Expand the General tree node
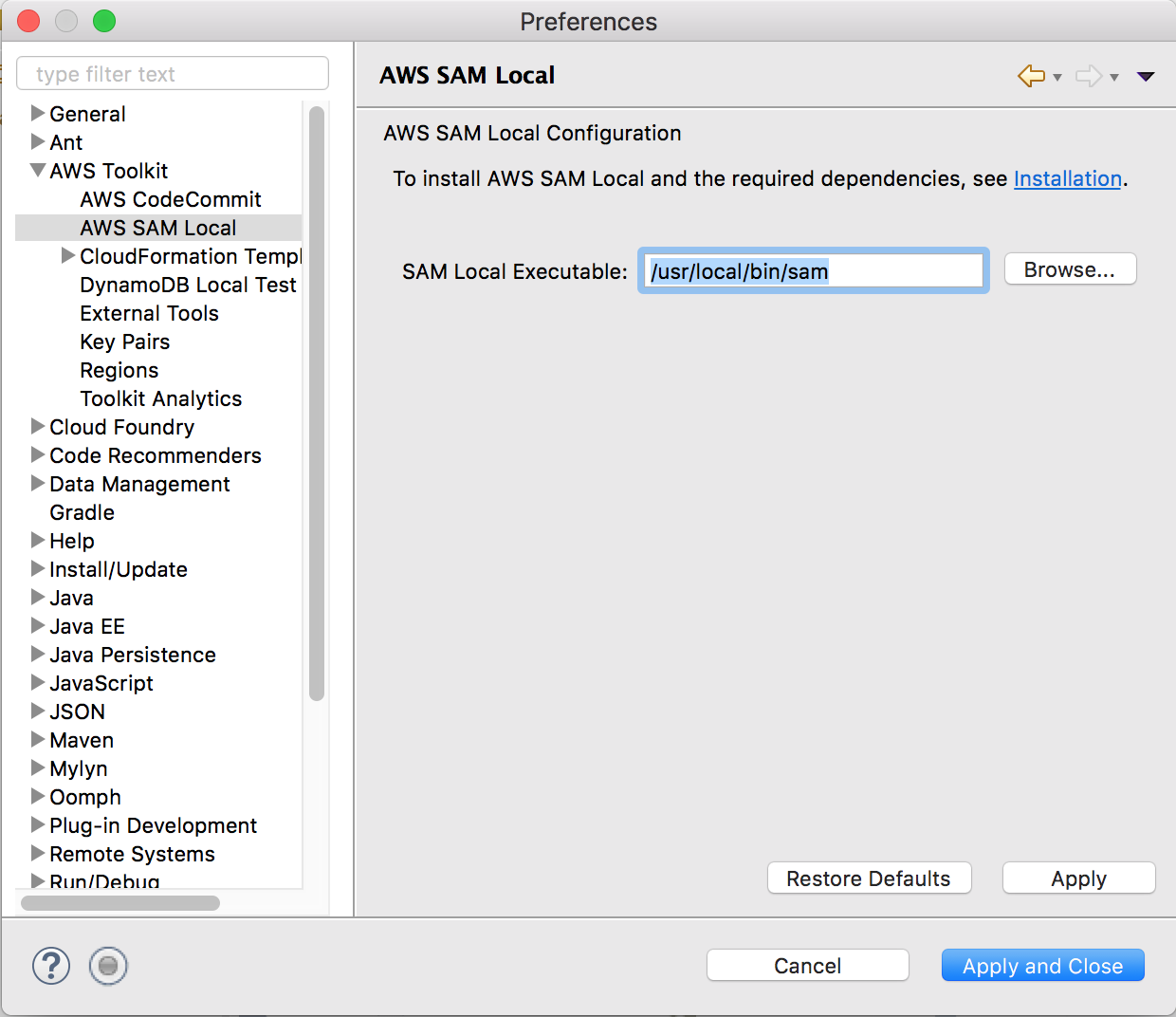Image resolution: width=1176 pixels, height=1017 pixels. [38, 113]
